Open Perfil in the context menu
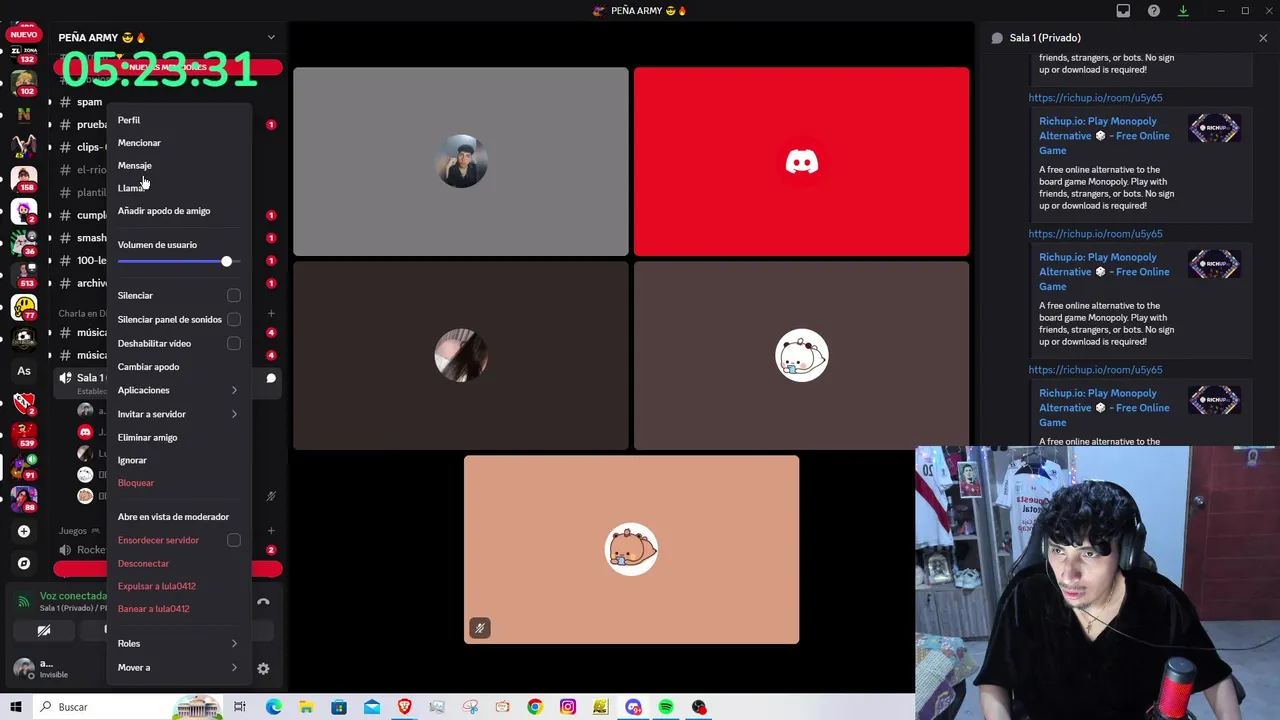 129,120
